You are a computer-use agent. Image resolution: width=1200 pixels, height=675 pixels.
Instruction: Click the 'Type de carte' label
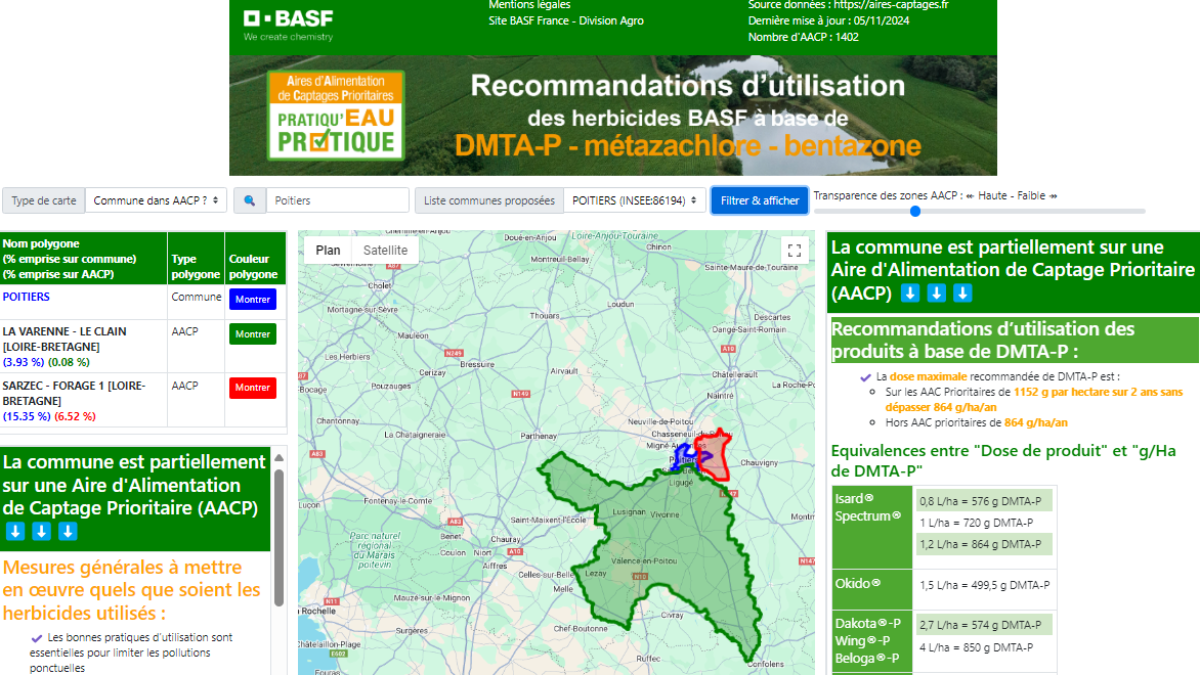coord(44,200)
